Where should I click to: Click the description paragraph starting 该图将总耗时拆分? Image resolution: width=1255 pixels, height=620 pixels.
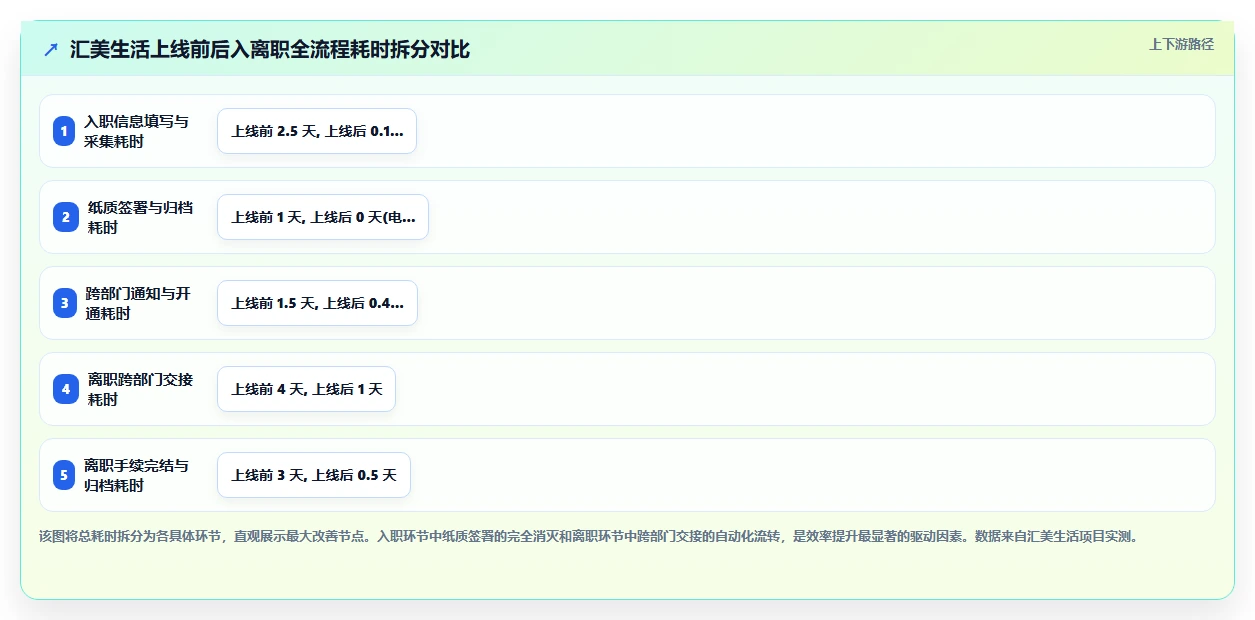coord(588,536)
